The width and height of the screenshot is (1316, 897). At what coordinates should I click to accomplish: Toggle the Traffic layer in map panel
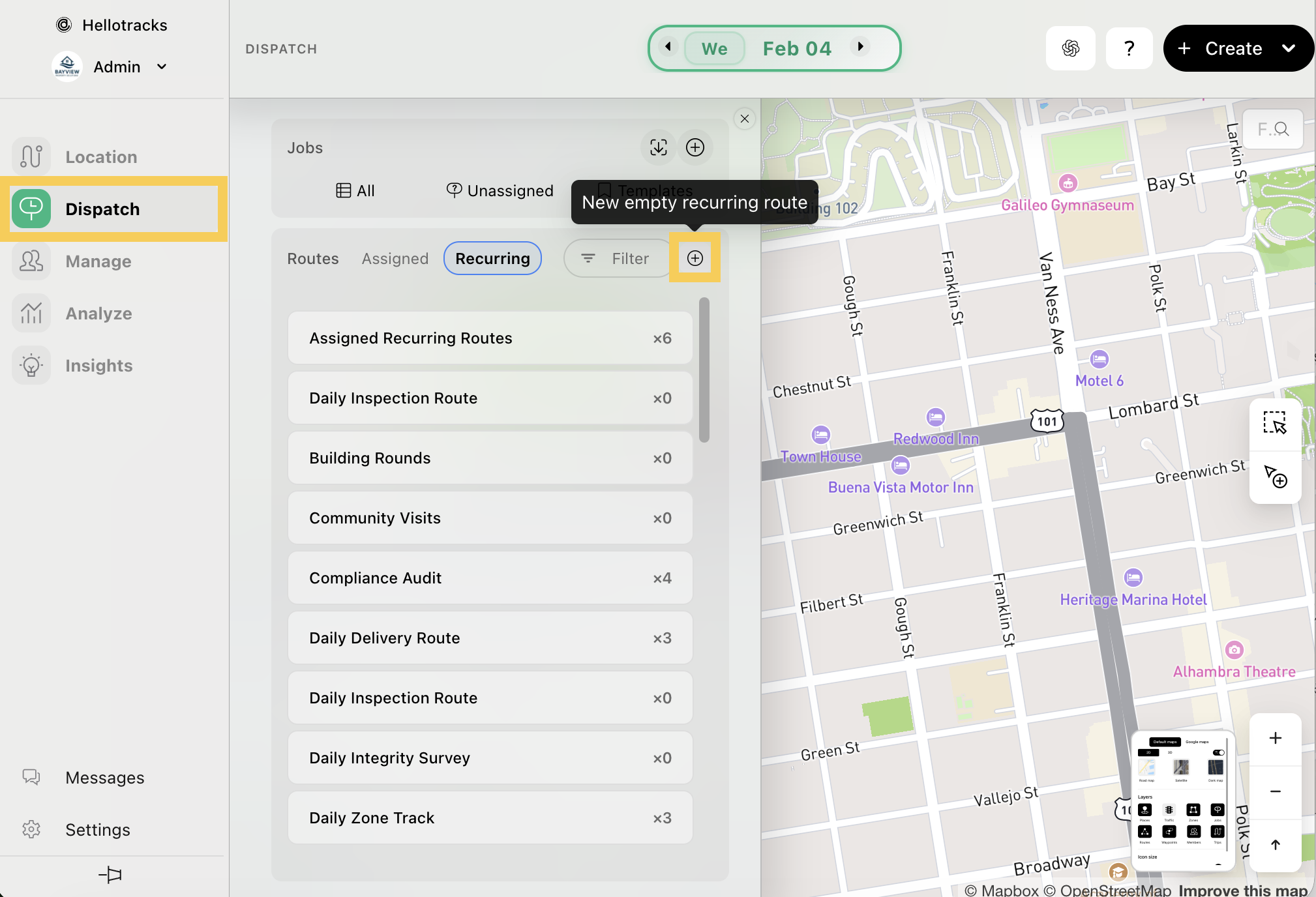click(1169, 810)
